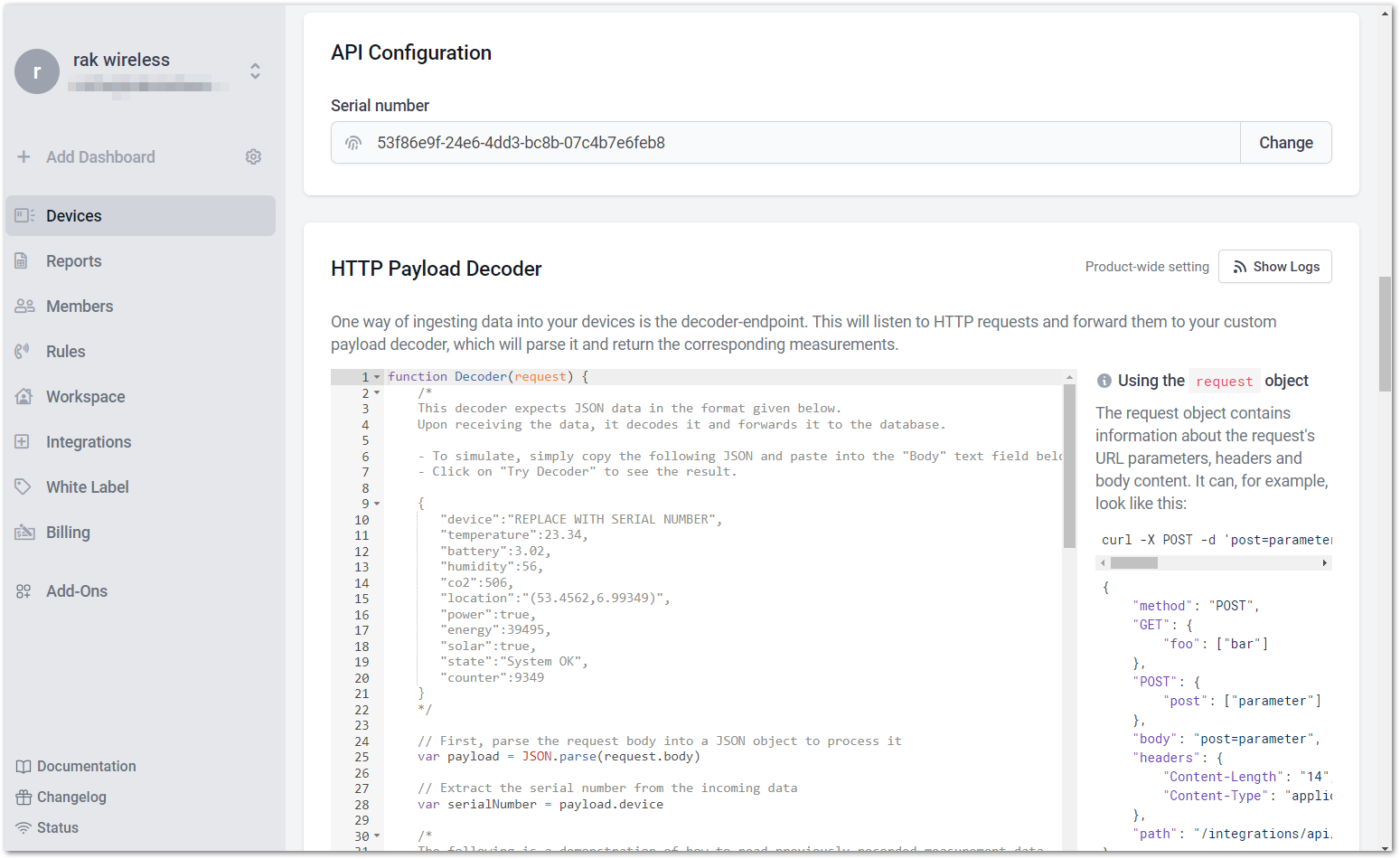Click the page vertical scrollbar thumb
Screen dimensions: 1400x859
[1385, 334]
